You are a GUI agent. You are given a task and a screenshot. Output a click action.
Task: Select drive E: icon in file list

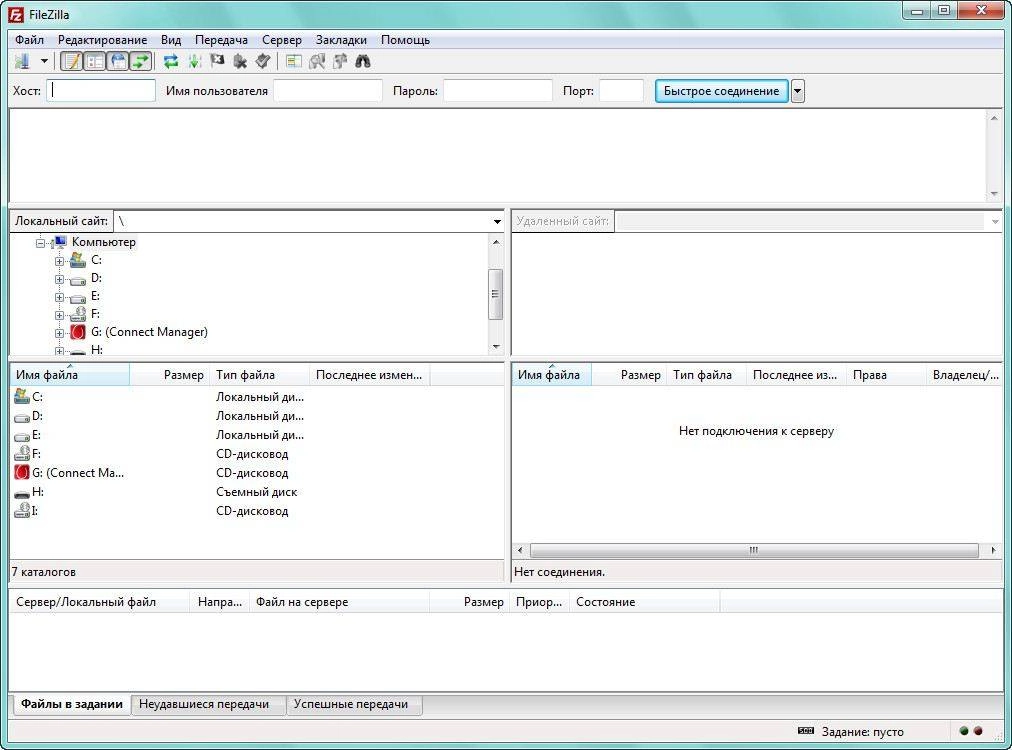(22, 436)
